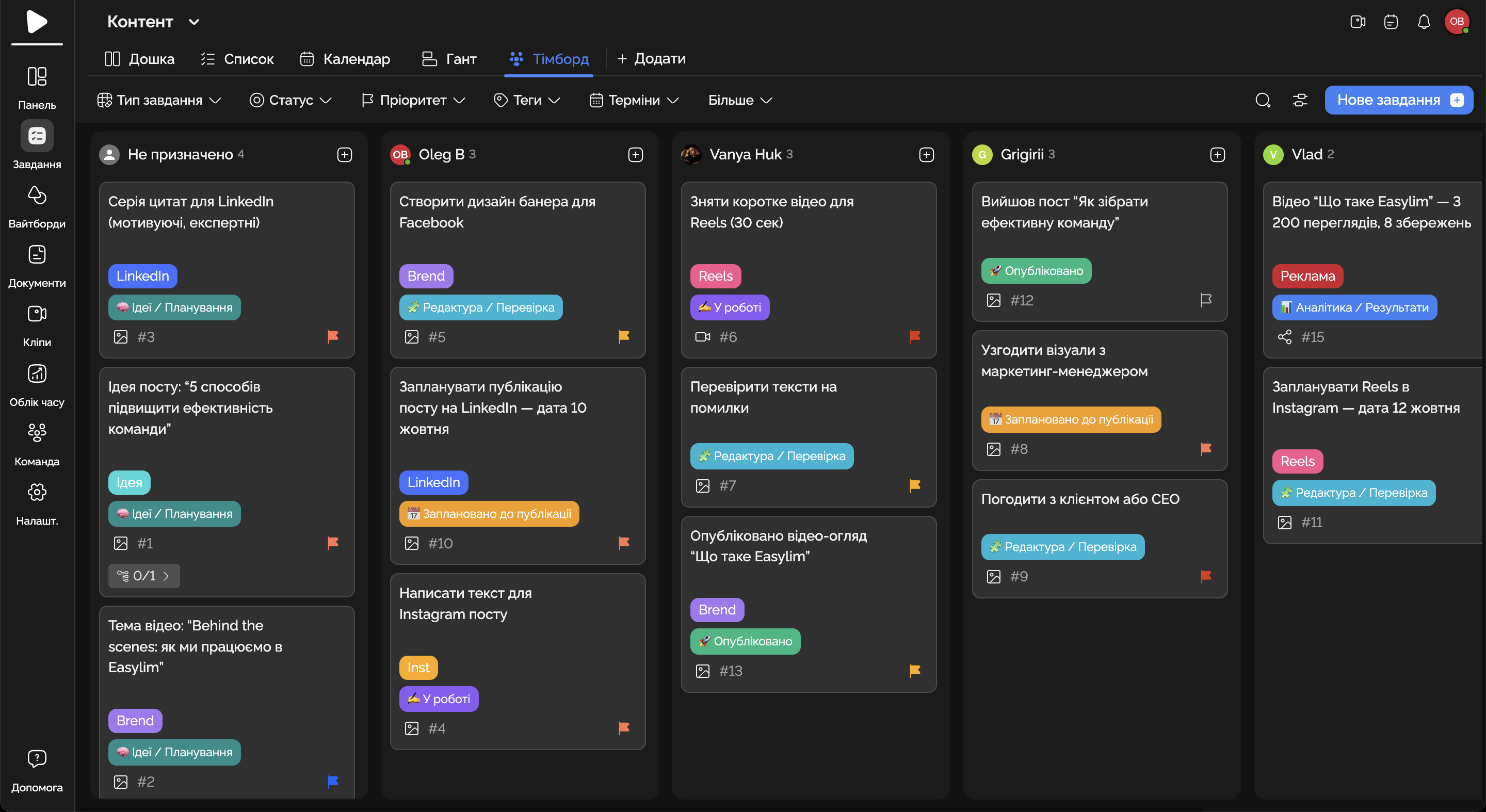Click the orange Inst tag on task #4
Viewport: 1486px width, 812px height.
click(418, 667)
